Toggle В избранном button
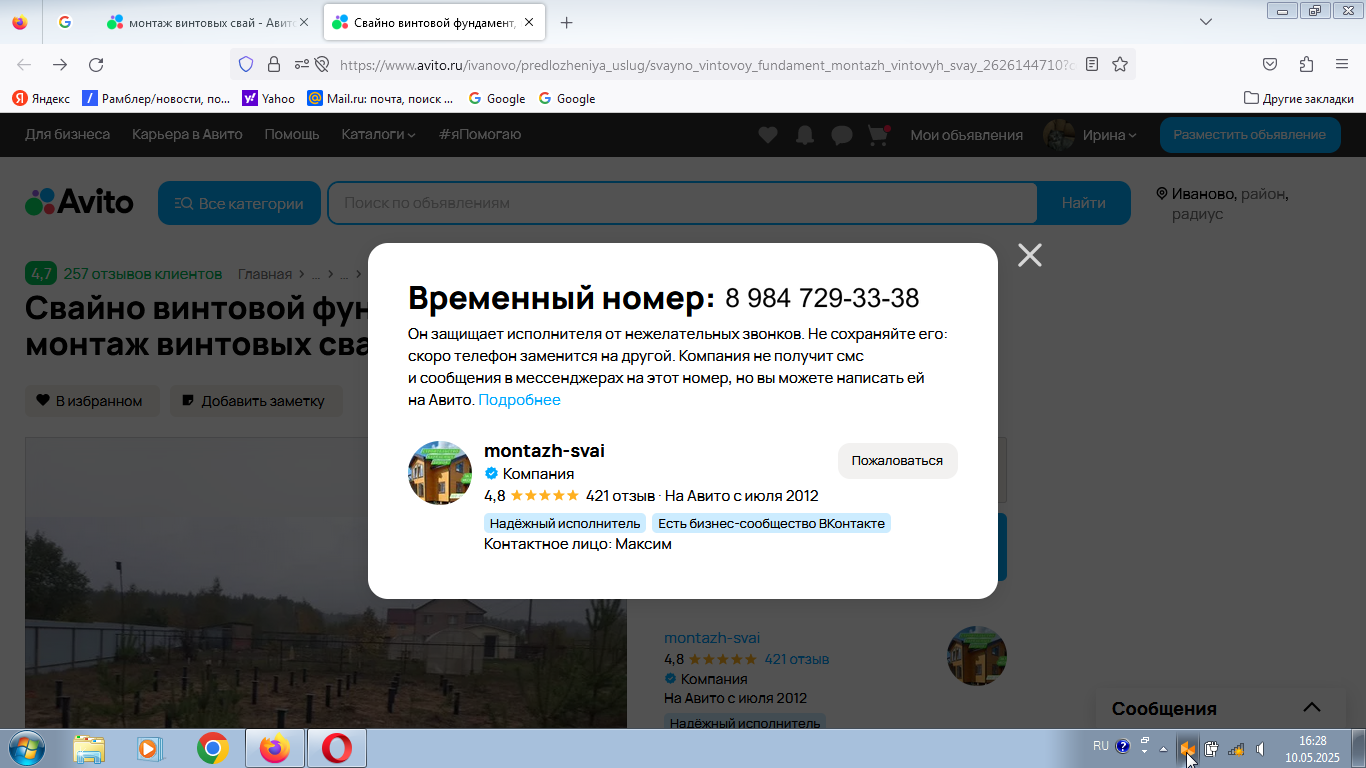Image resolution: width=1366 pixels, height=768 pixels. pyautogui.click(x=90, y=401)
